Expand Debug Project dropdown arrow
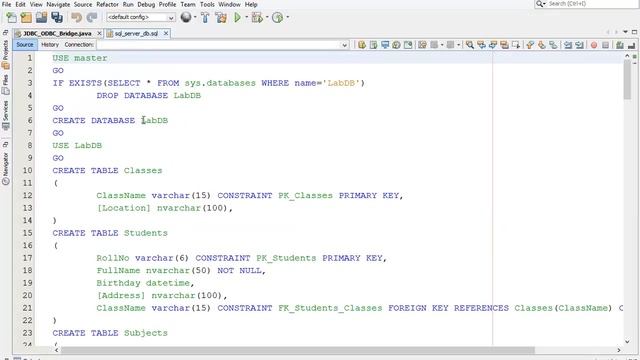640x360 pixels. coord(267,18)
